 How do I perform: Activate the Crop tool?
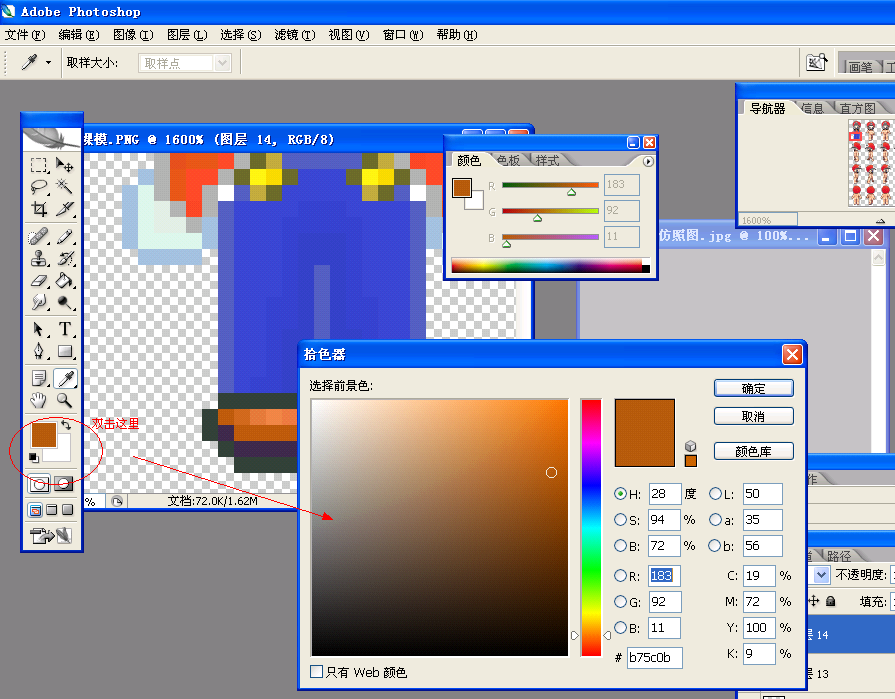pos(38,209)
